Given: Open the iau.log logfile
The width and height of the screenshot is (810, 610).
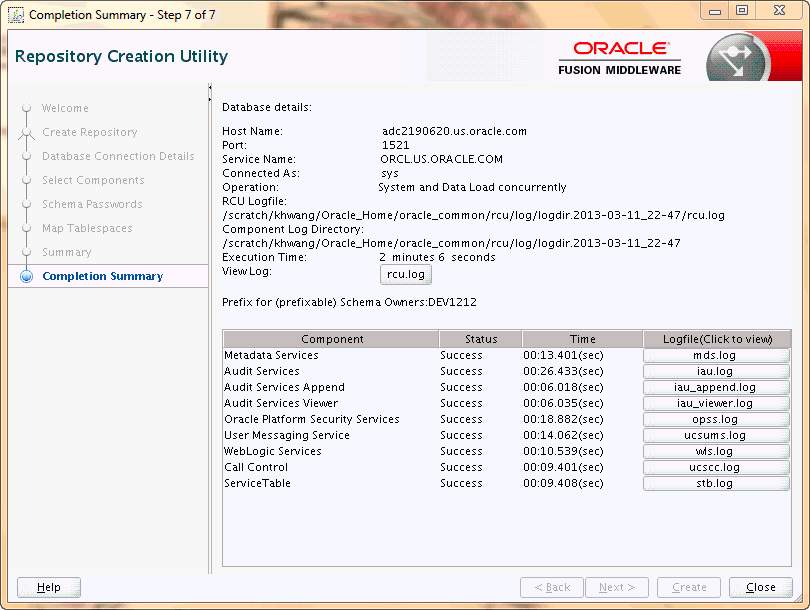Looking at the screenshot, I should [716, 371].
